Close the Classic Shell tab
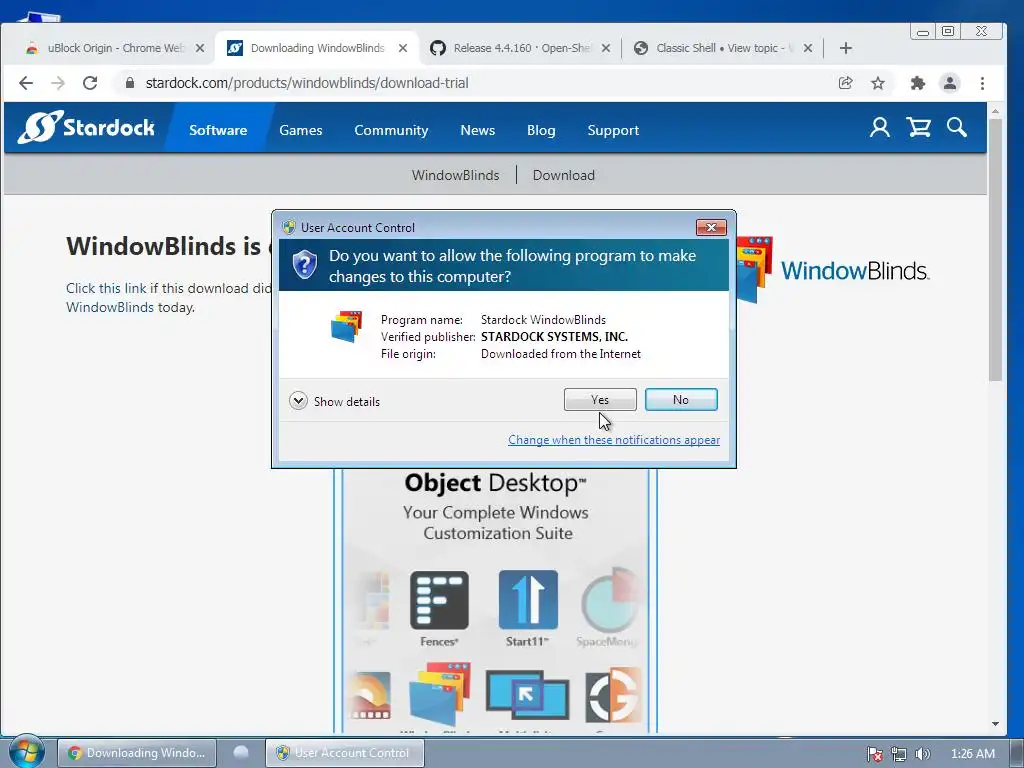The image size is (1024, 768). pos(808,48)
